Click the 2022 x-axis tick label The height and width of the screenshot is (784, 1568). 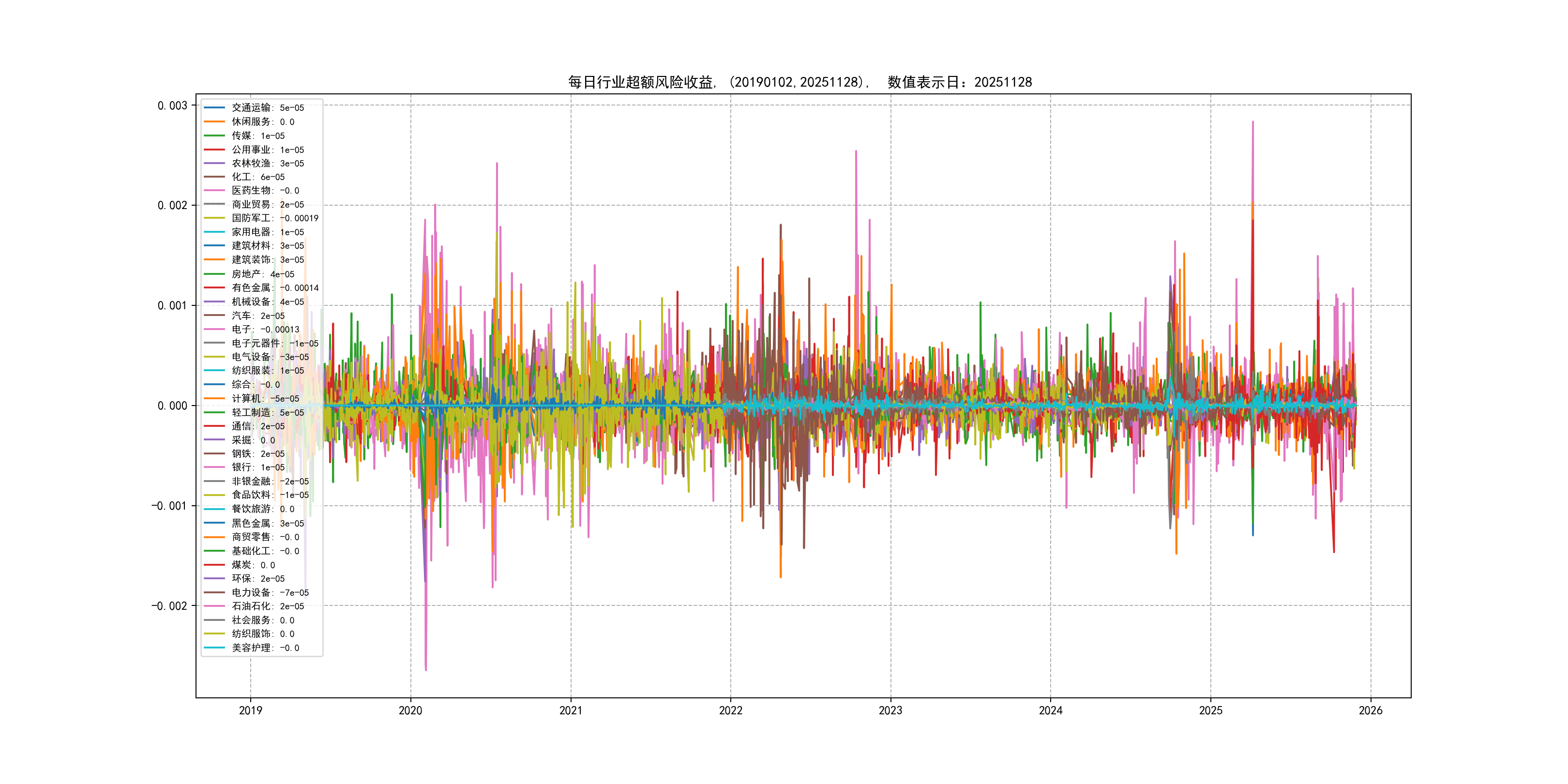[730, 710]
